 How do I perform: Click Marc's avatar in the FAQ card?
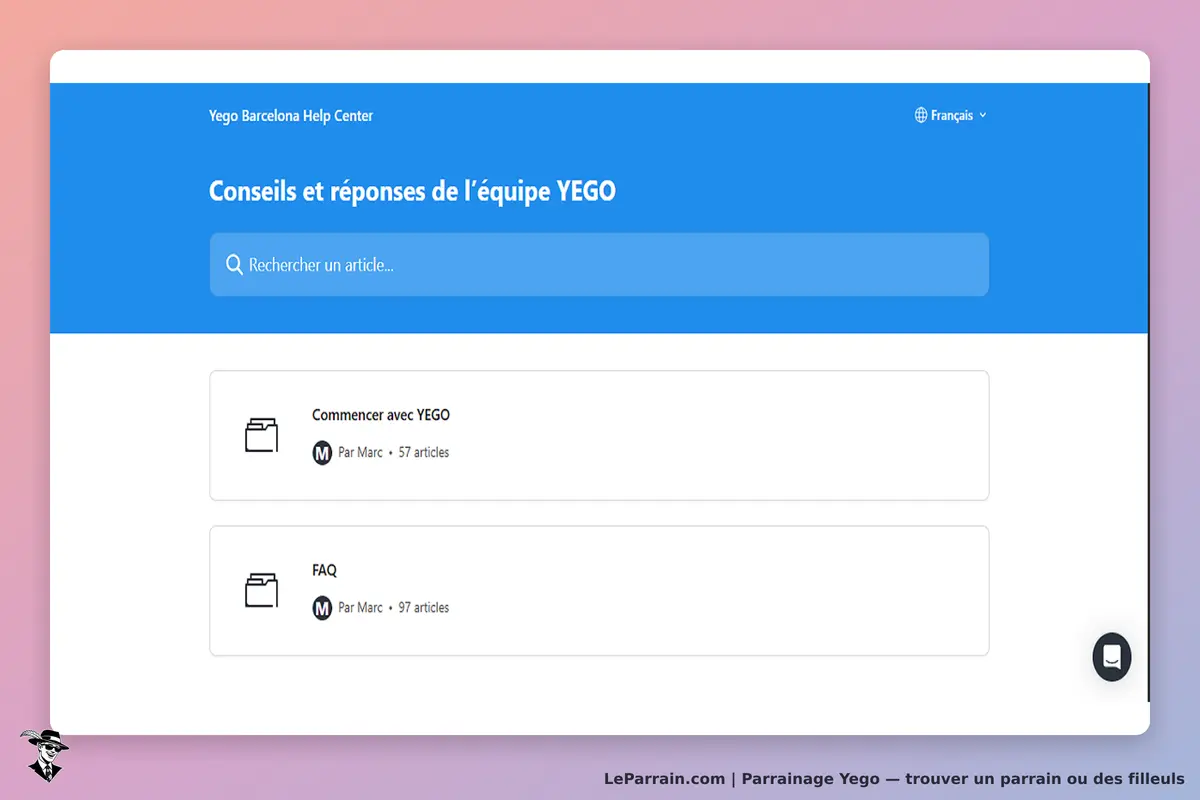point(322,608)
